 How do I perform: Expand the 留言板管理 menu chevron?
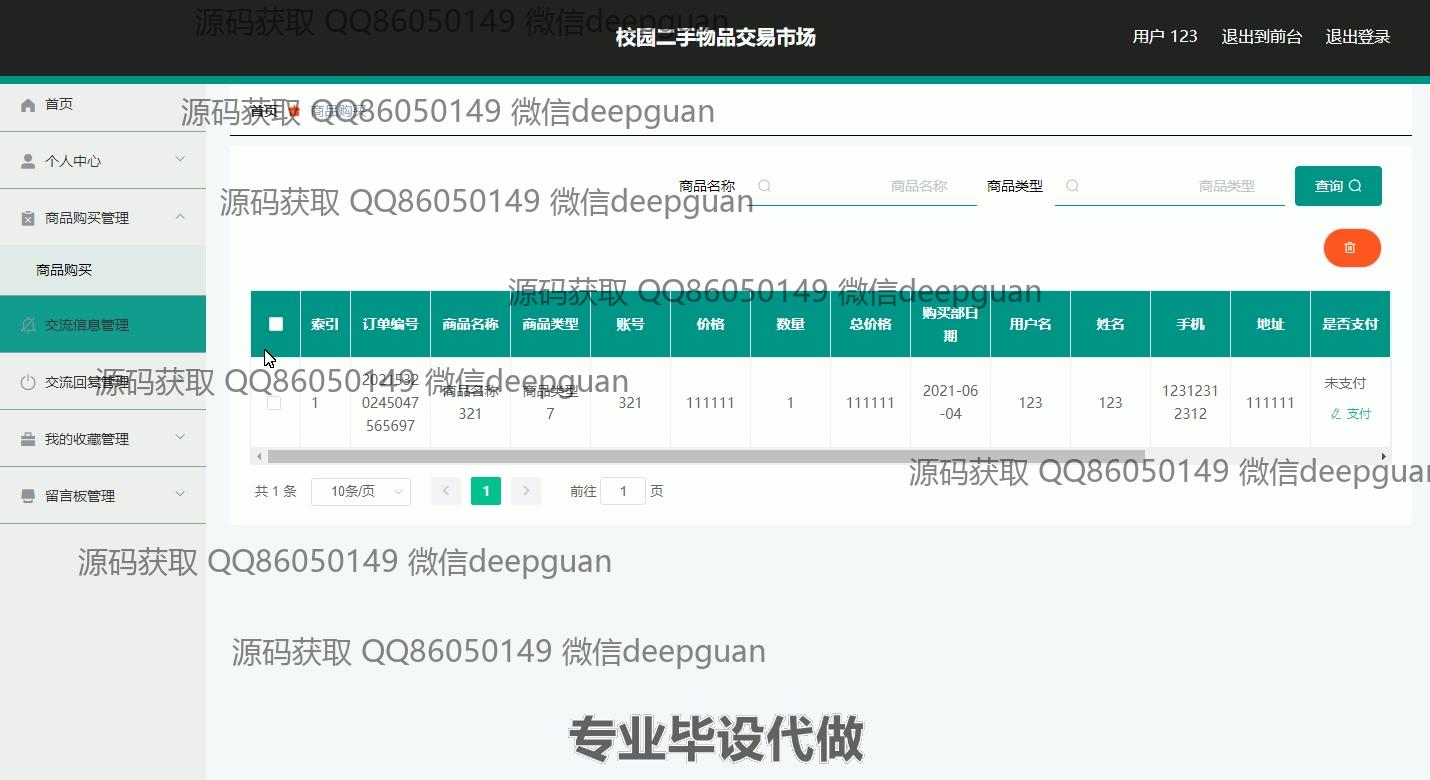click(x=180, y=494)
